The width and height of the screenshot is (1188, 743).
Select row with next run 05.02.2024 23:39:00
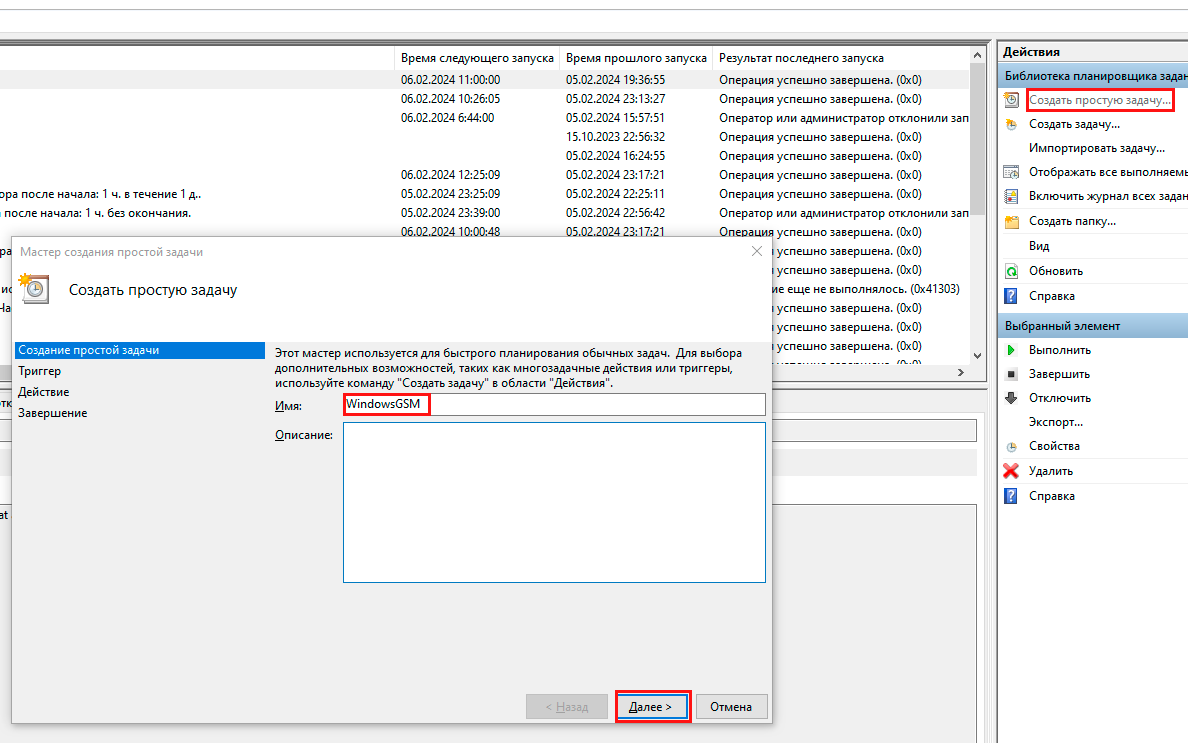pyautogui.click(x=484, y=213)
